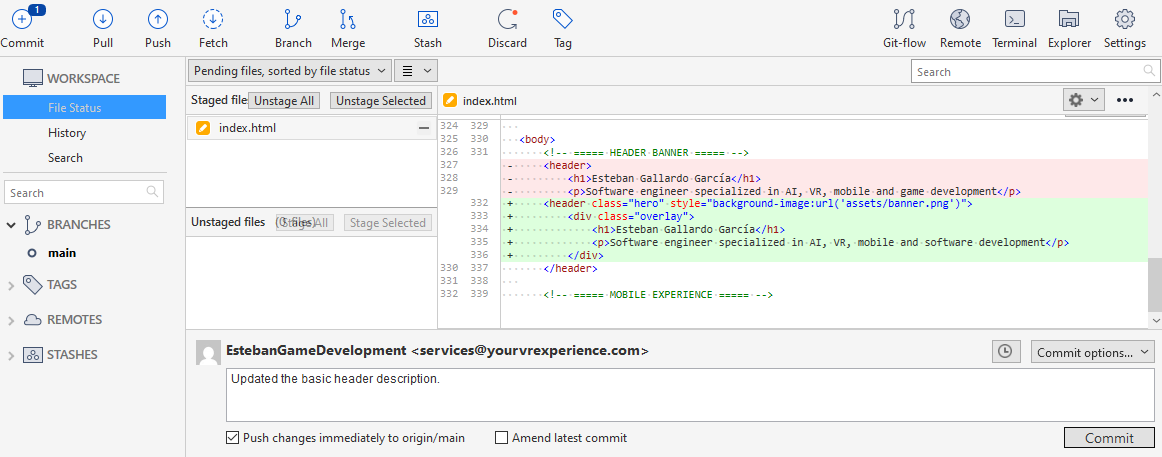
Task: Open the Pending files sort dropdown
Action: coord(290,71)
